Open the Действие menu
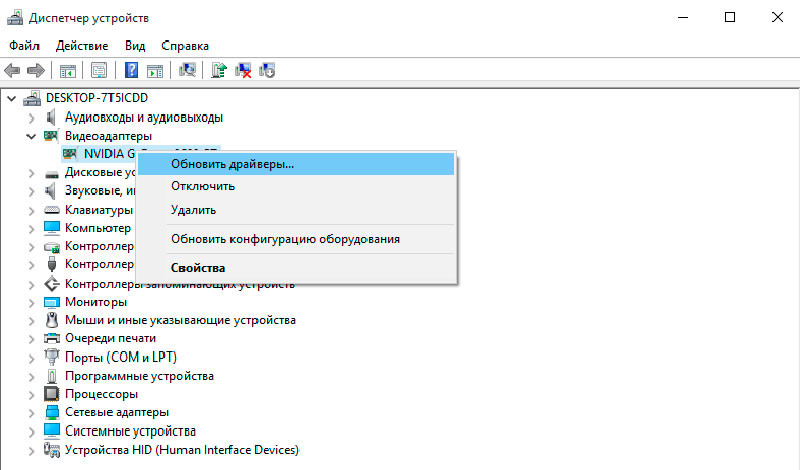Screen dimensions: 800x470 click(82, 46)
